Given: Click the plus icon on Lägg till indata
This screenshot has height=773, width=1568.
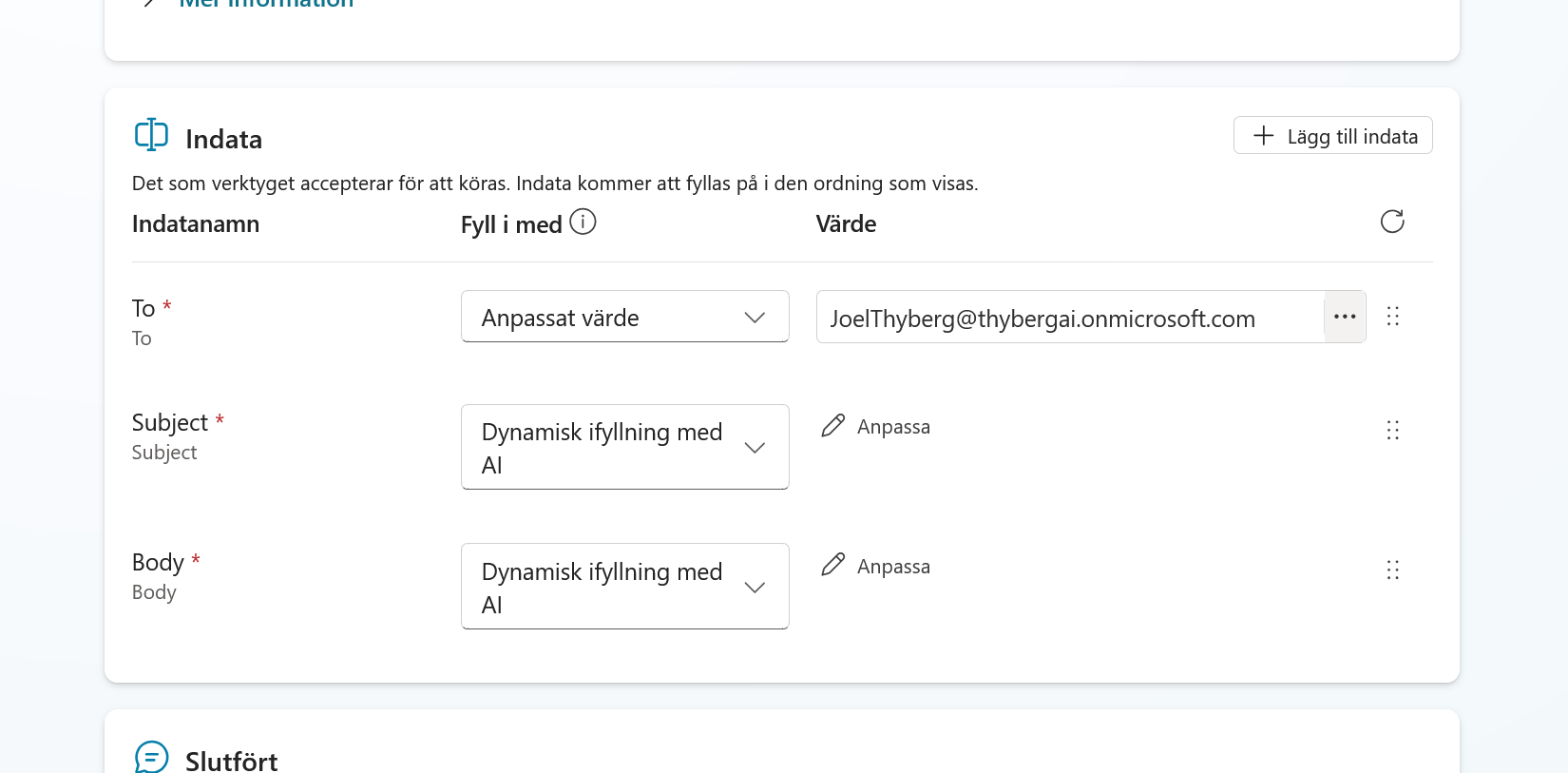Looking at the screenshot, I should [x=1263, y=135].
